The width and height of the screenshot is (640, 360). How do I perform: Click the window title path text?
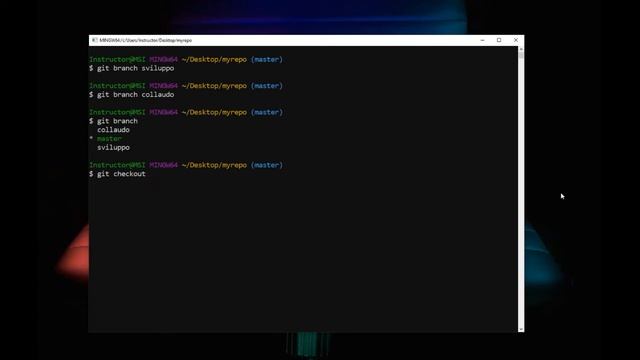tap(146, 40)
